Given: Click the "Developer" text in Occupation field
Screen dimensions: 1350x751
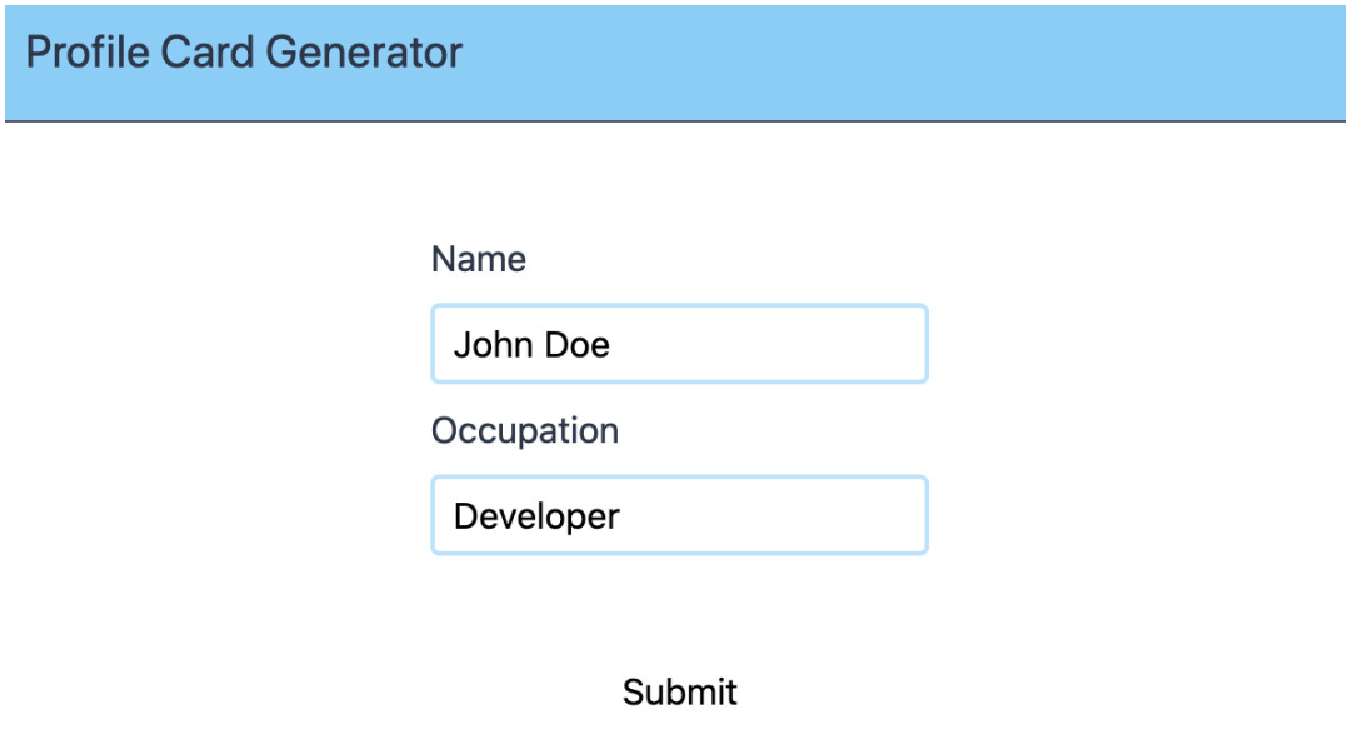Looking at the screenshot, I should [536, 517].
